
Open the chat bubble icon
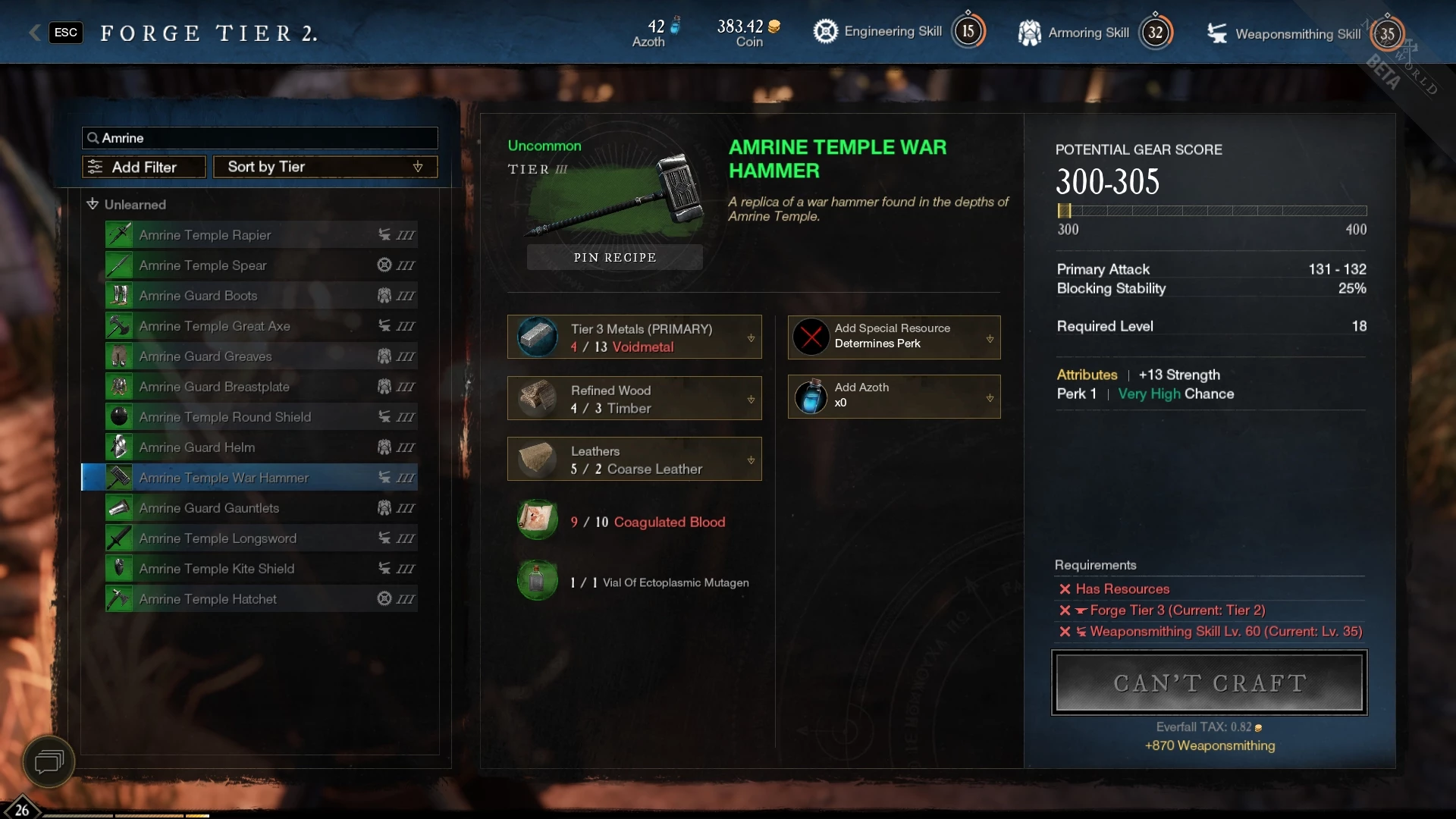[x=49, y=761]
